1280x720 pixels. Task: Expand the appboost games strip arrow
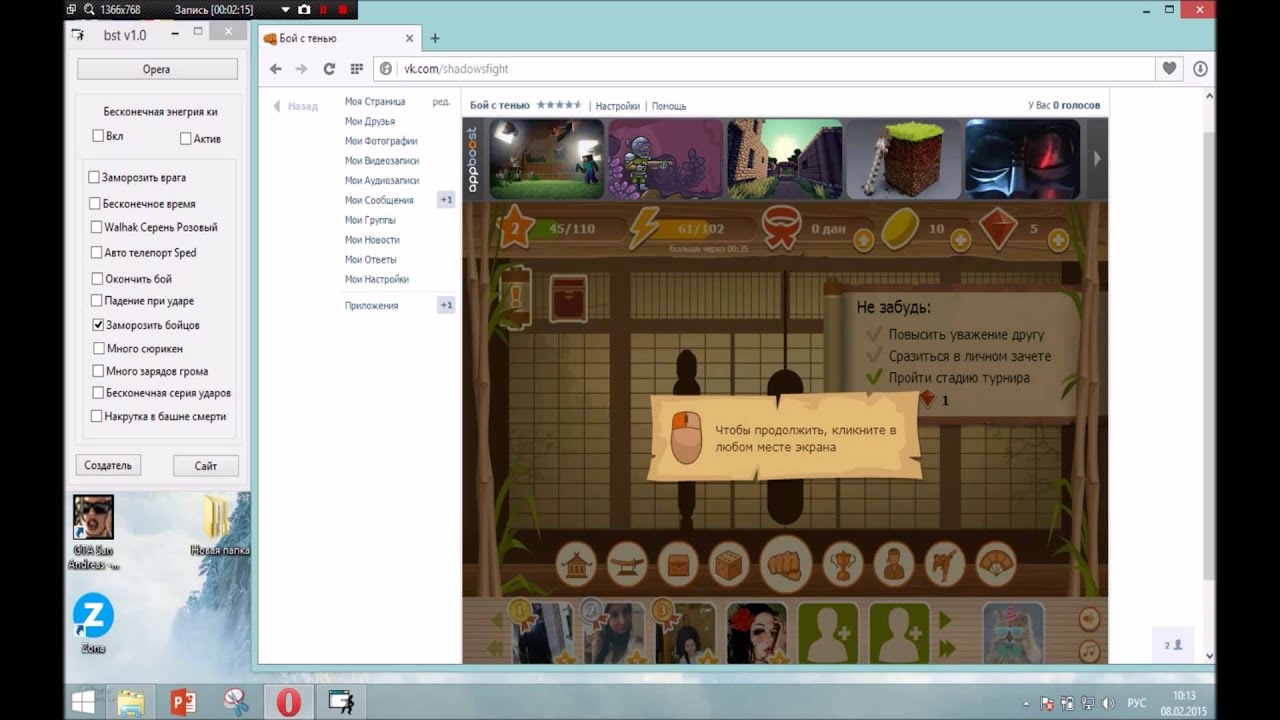[1097, 158]
